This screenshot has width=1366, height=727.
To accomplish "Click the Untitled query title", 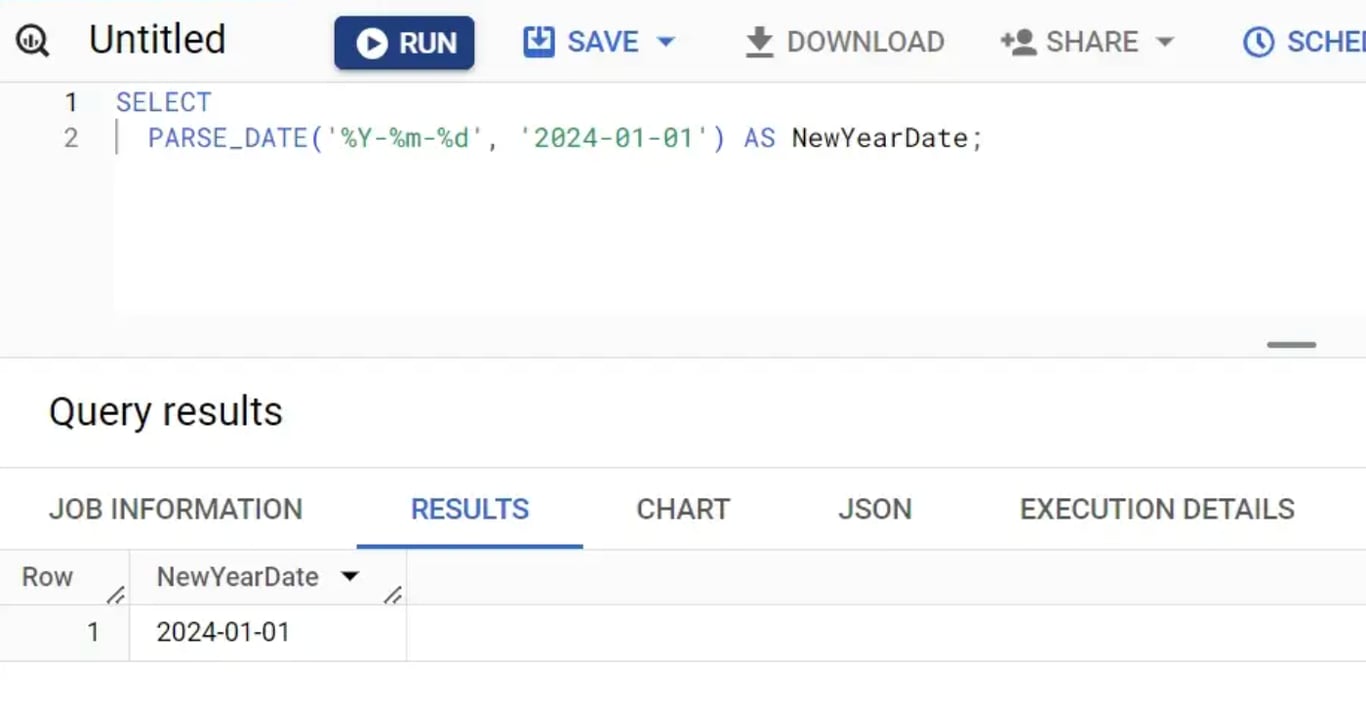I will (x=157, y=40).
